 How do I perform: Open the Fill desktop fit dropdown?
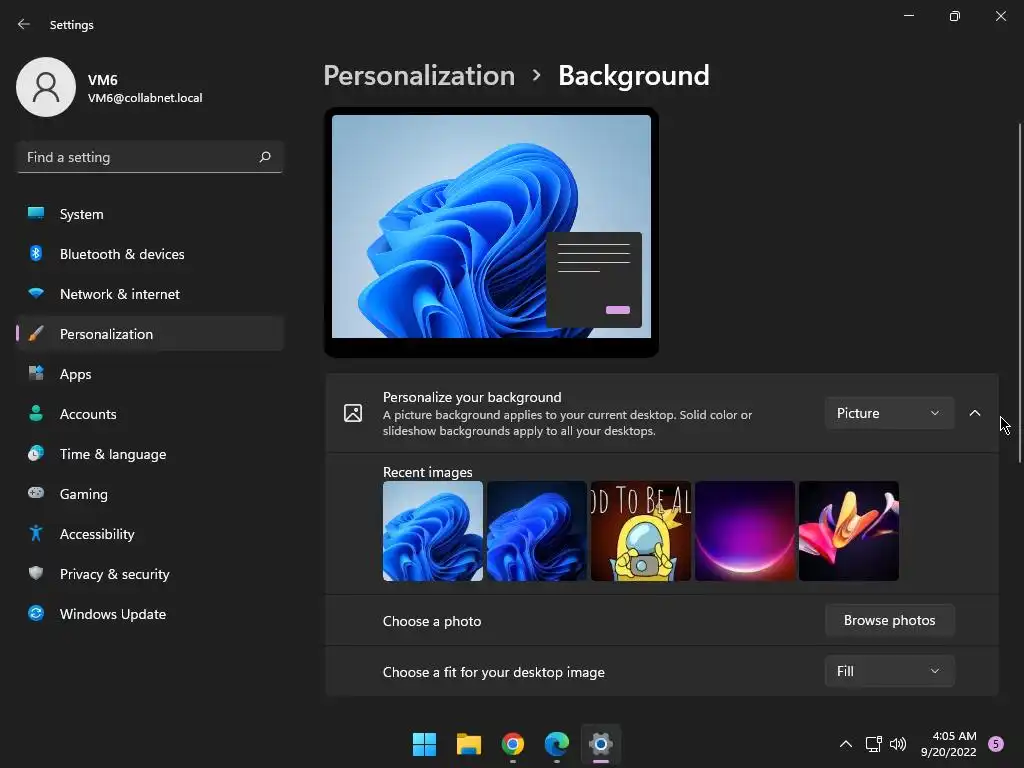[889, 671]
